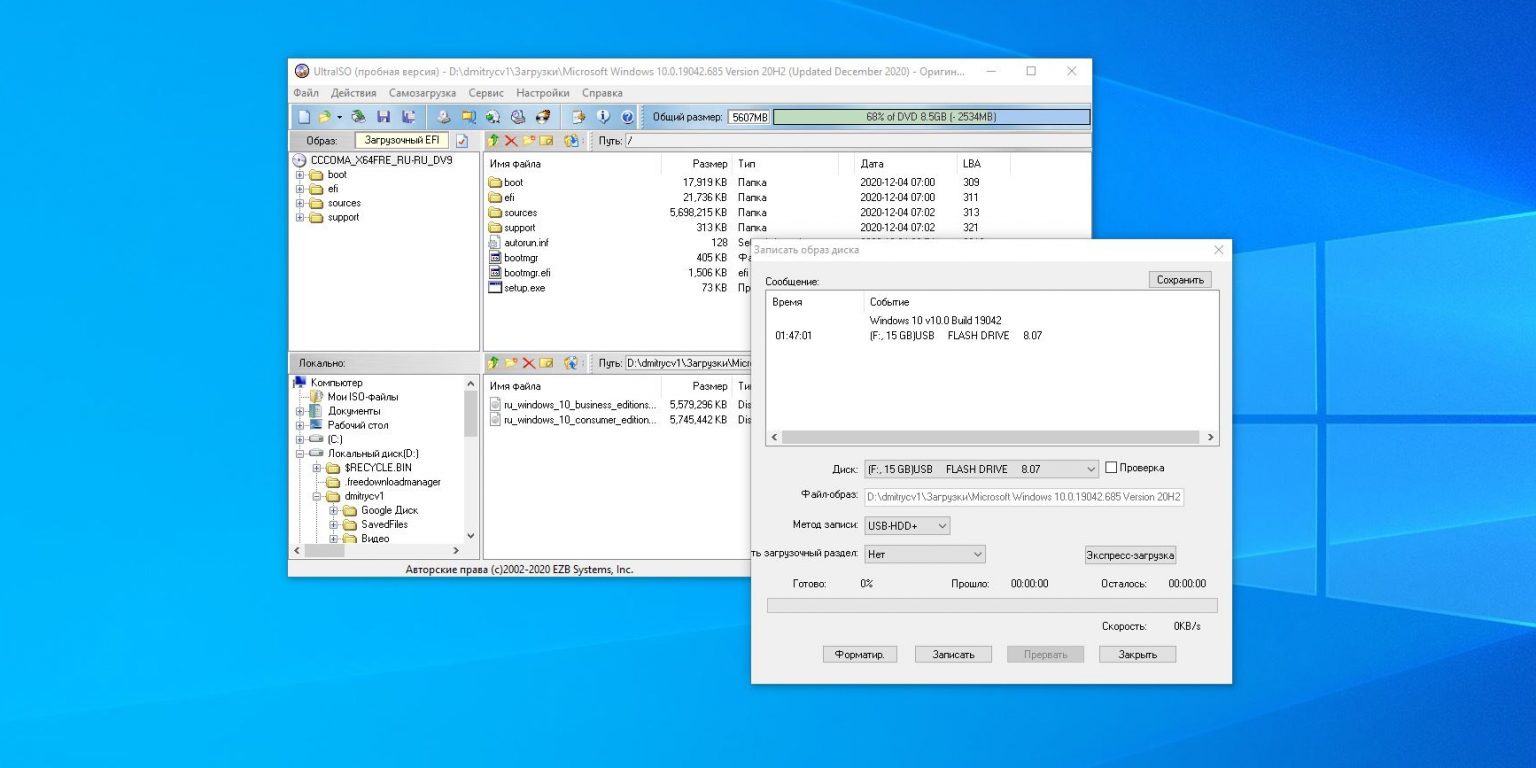
Task: Go up one folder in the local pane
Action: tap(494, 363)
